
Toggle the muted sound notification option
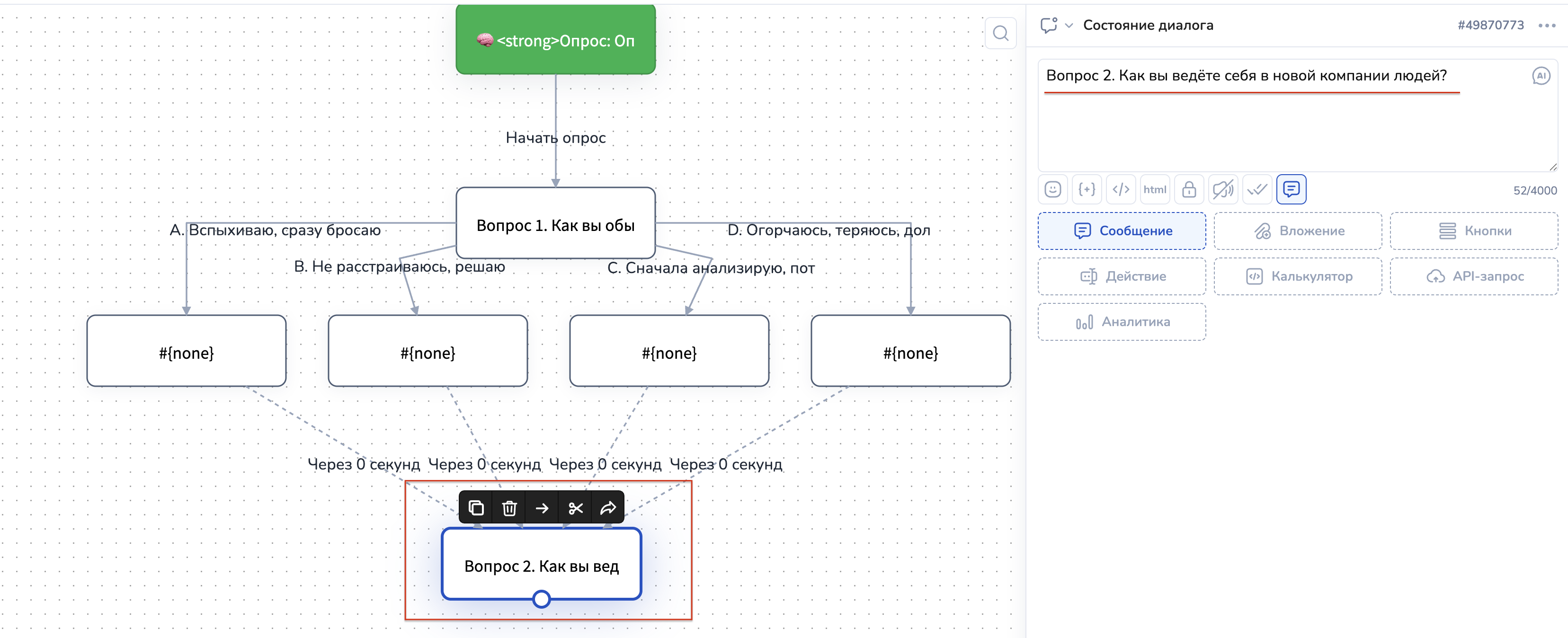coord(1223,189)
